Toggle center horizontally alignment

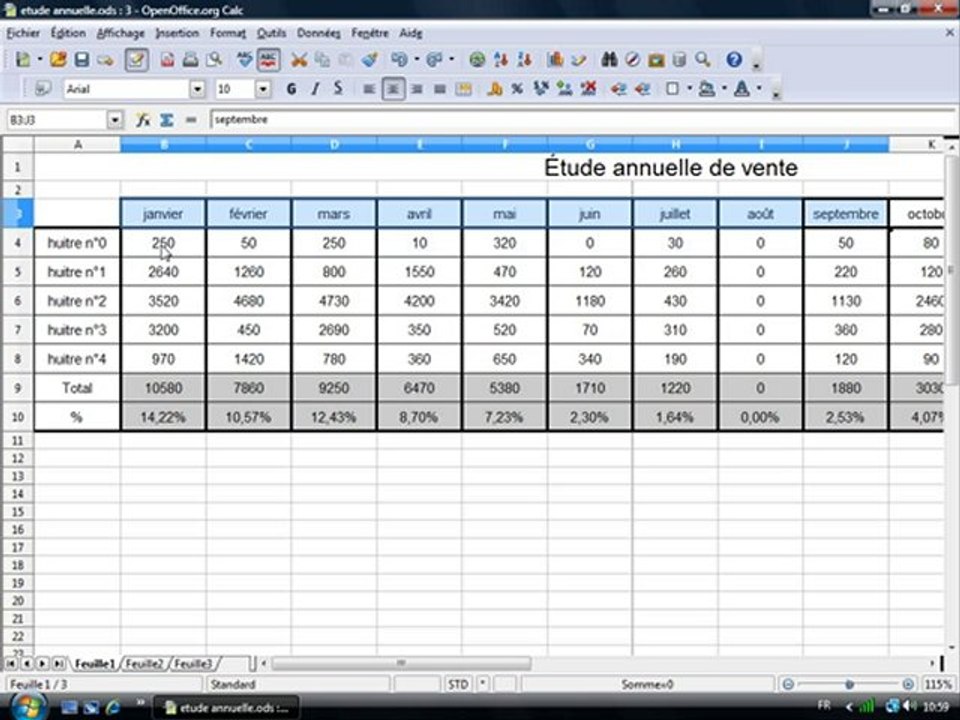click(393, 89)
